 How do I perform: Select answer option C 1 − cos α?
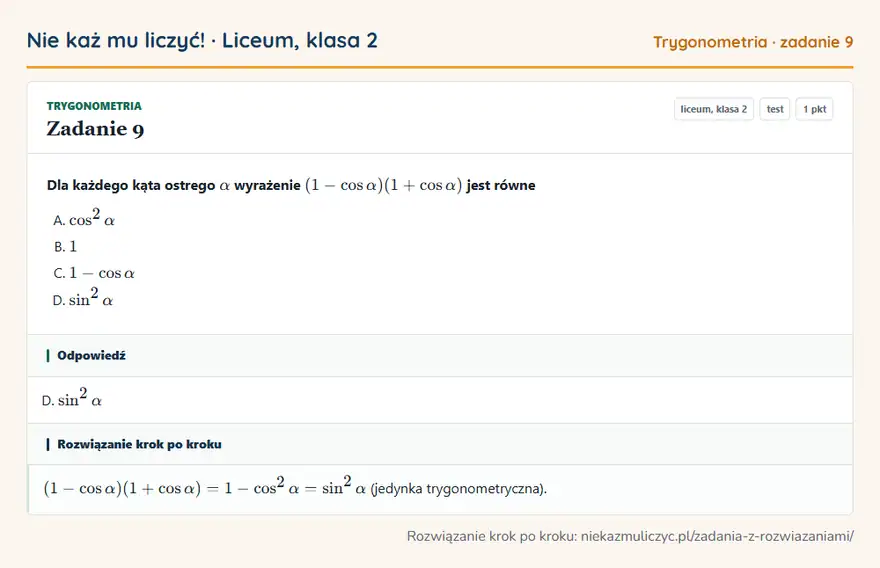(94, 273)
